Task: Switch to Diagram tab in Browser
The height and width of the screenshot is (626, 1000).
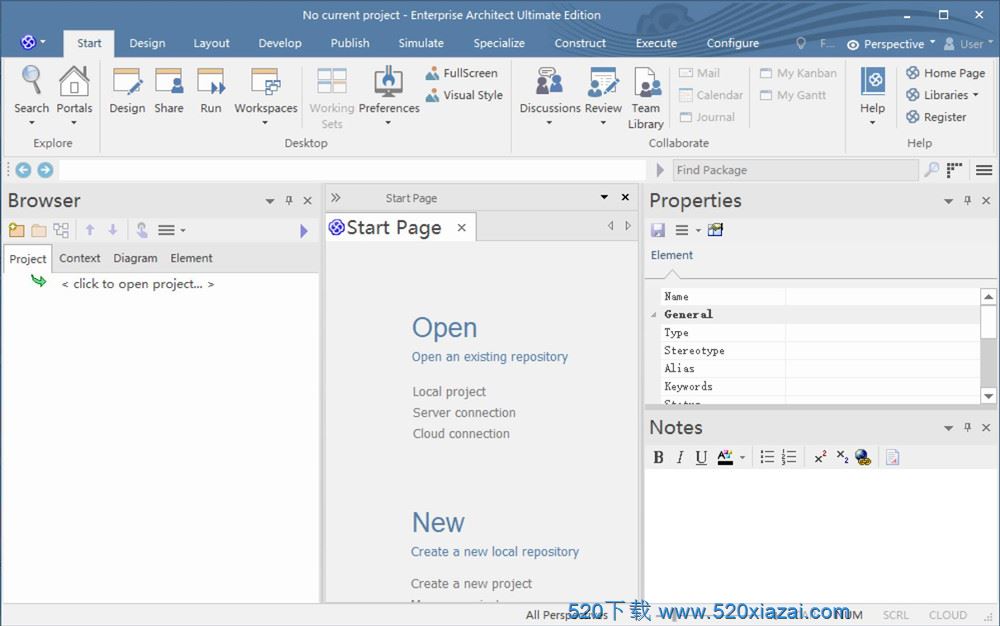Action: pyautogui.click(x=135, y=258)
